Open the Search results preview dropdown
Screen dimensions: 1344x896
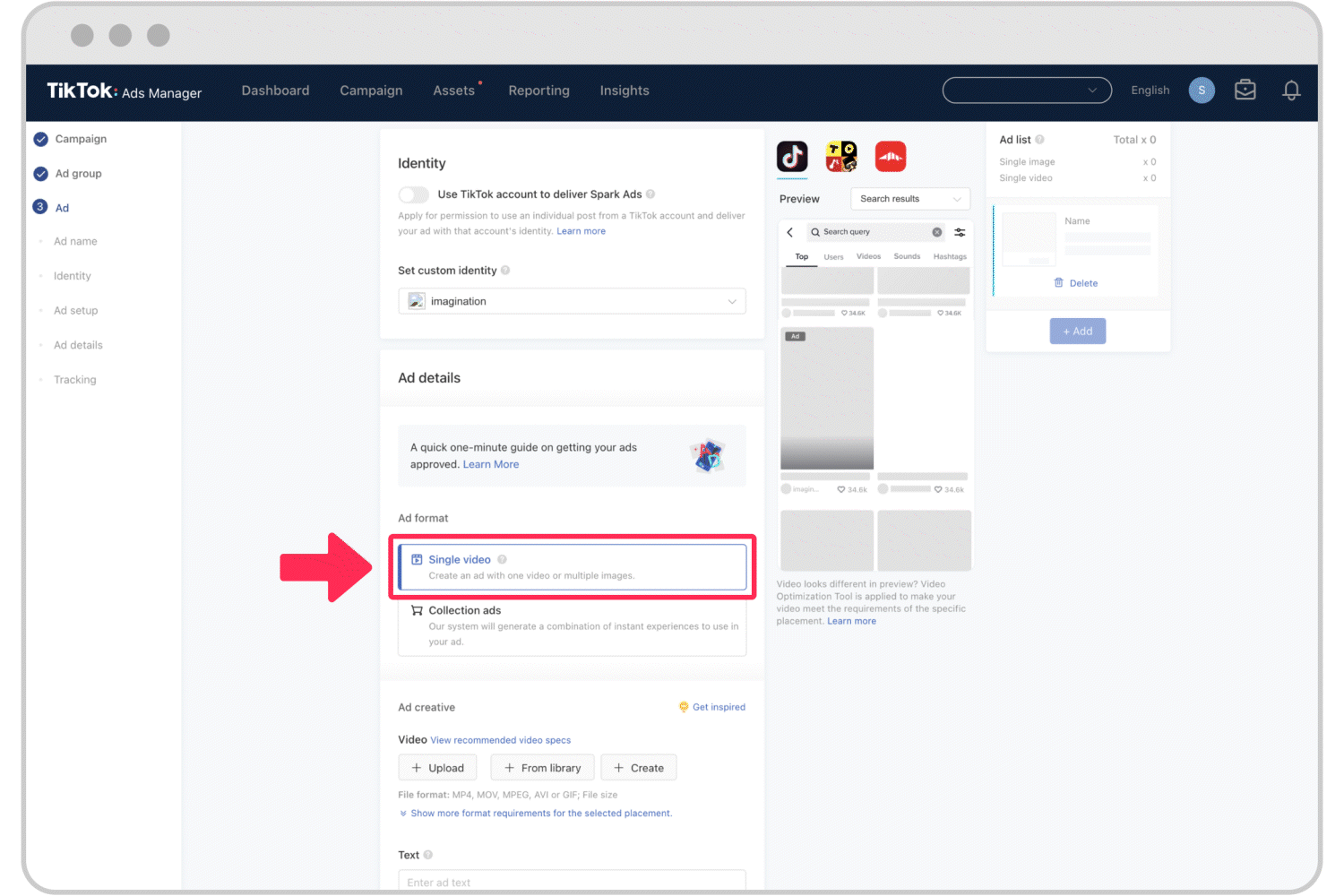[910, 199]
